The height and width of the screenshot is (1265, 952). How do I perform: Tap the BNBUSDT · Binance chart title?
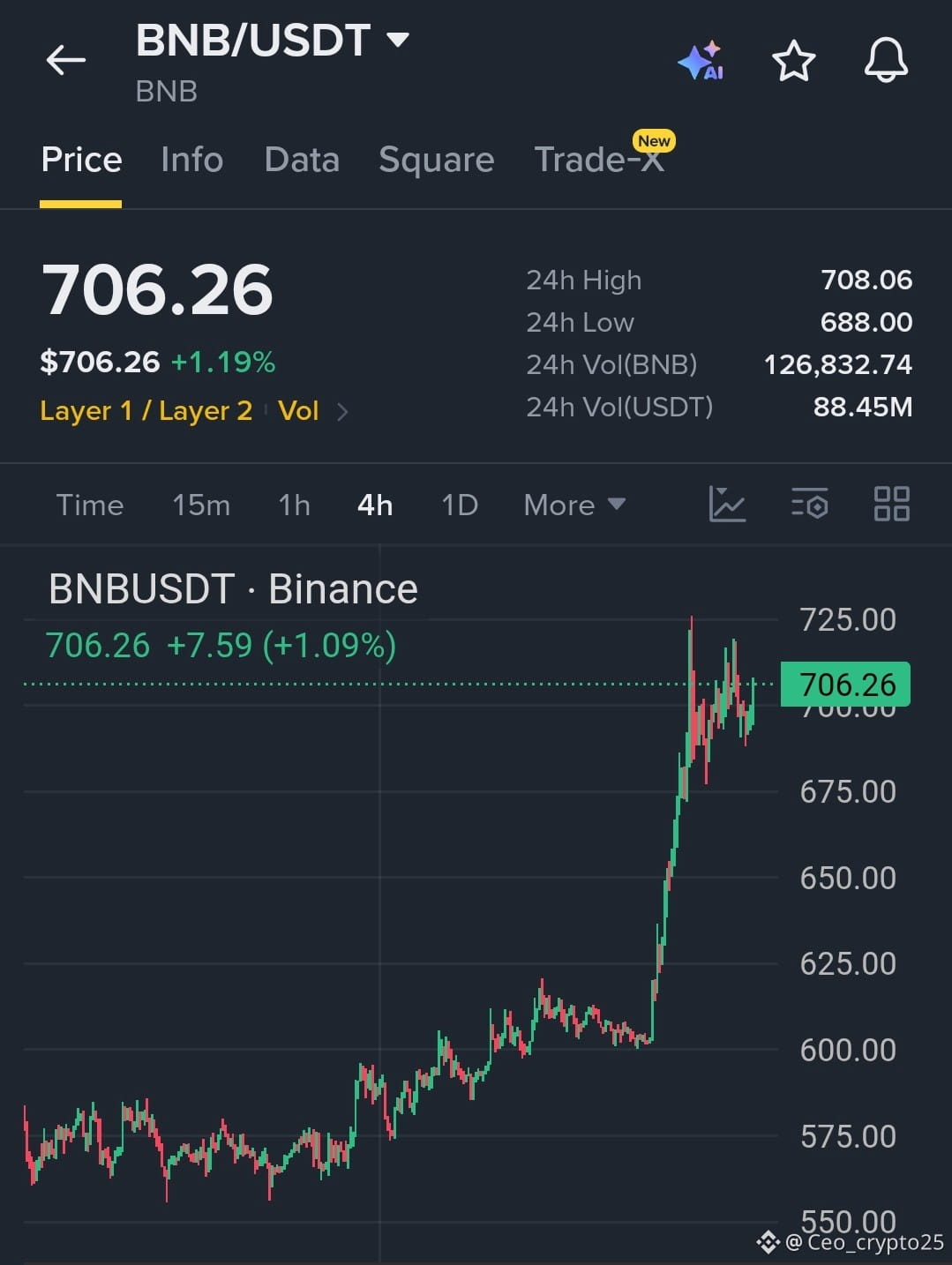coord(233,589)
